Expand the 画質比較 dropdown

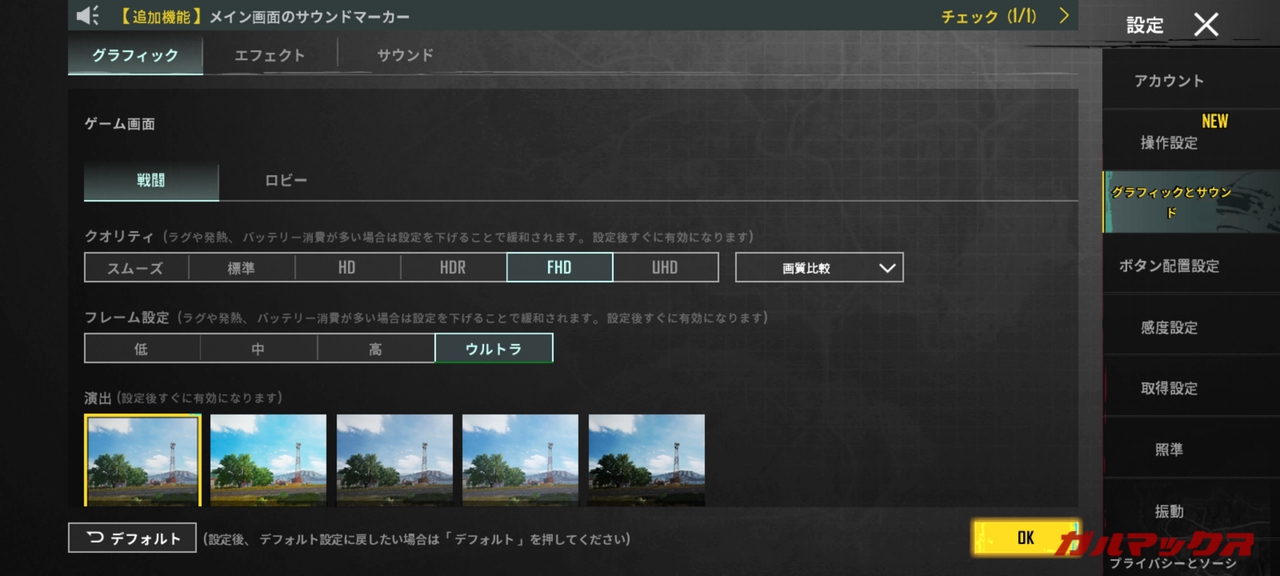(819, 268)
